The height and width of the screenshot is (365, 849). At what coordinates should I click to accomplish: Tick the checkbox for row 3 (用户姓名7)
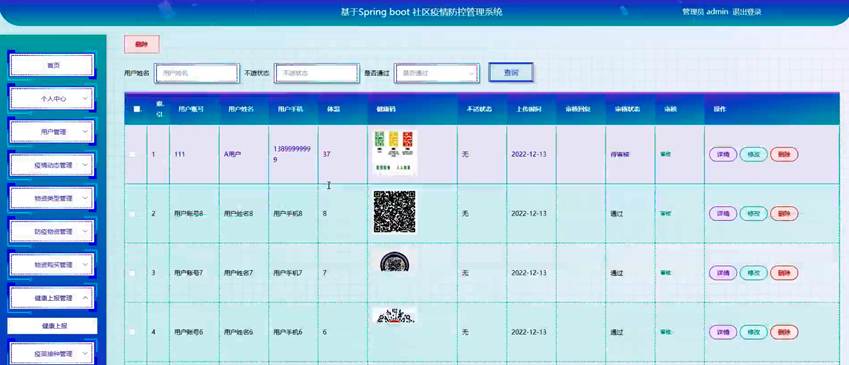(x=133, y=273)
